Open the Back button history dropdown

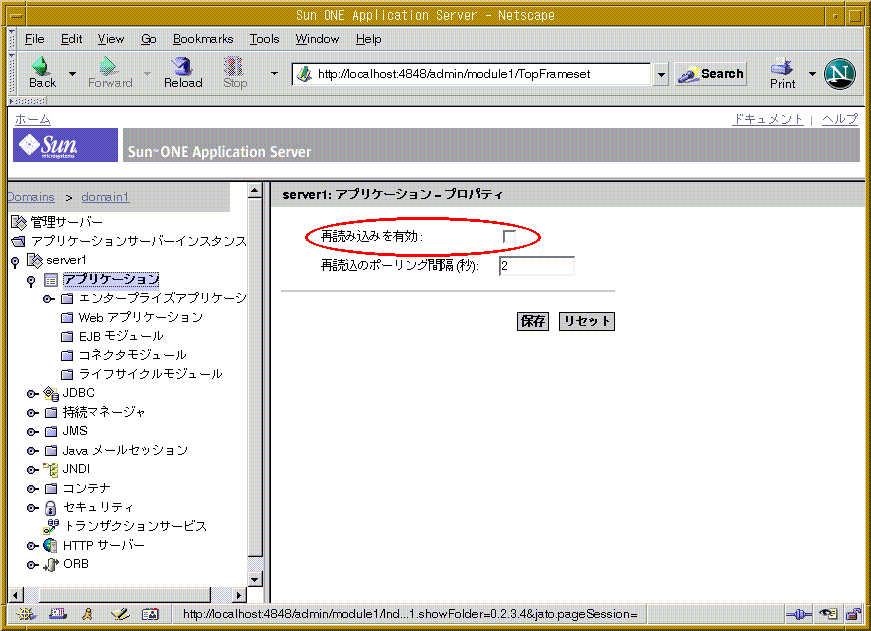[72, 73]
